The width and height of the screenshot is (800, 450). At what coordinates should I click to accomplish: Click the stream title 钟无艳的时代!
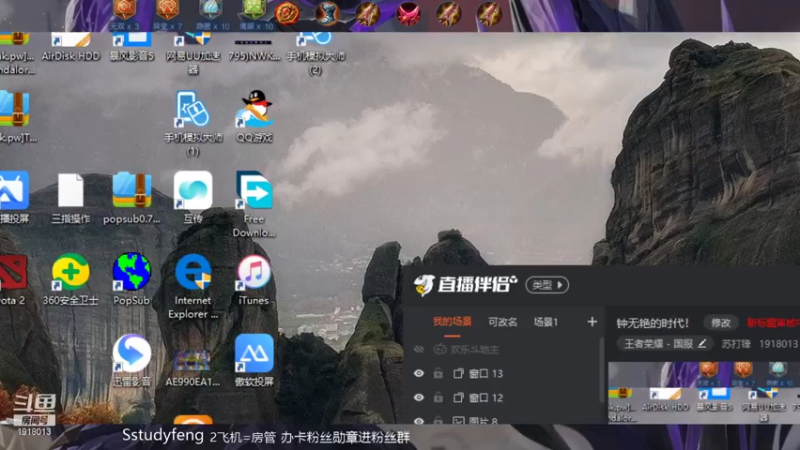pyautogui.click(x=653, y=323)
